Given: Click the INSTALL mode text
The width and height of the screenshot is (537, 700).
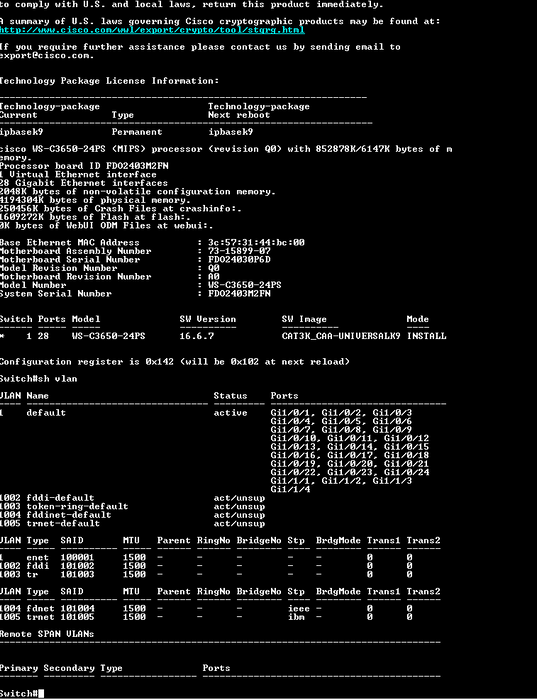Looking at the screenshot, I should pyautogui.click(x=426, y=336).
